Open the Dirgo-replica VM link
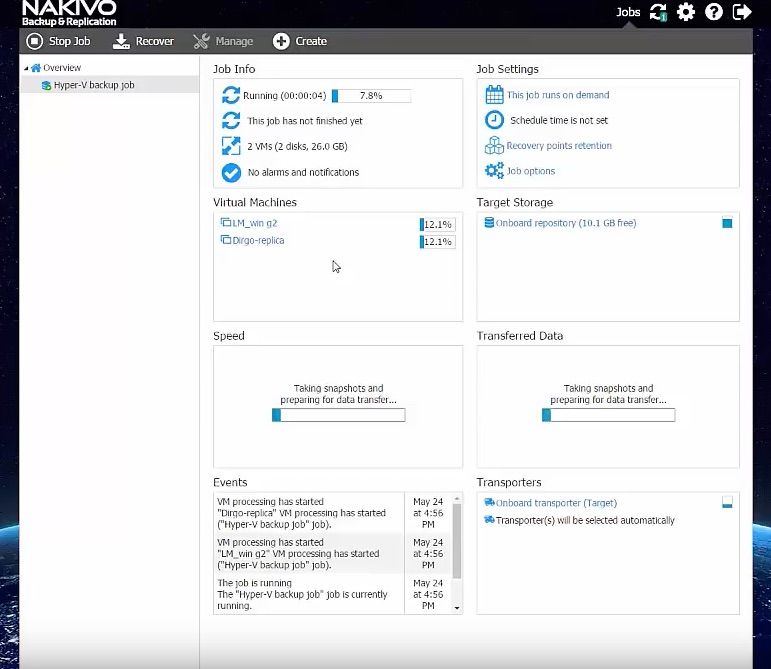The height and width of the screenshot is (669, 771). (258, 240)
